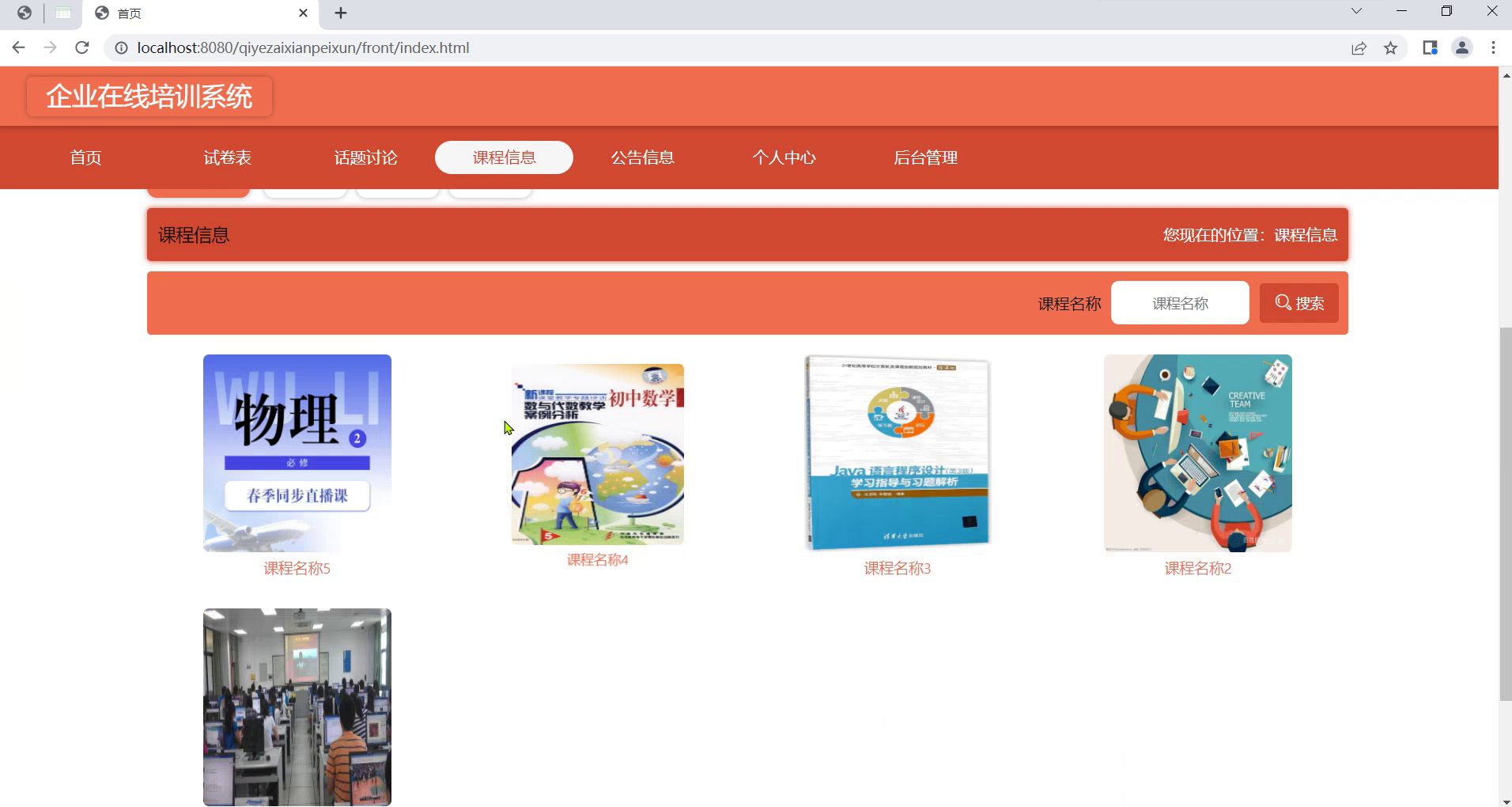Open the computer classroom photo thumbnail
The height and width of the screenshot is (807, 1512).
point(297,707)
